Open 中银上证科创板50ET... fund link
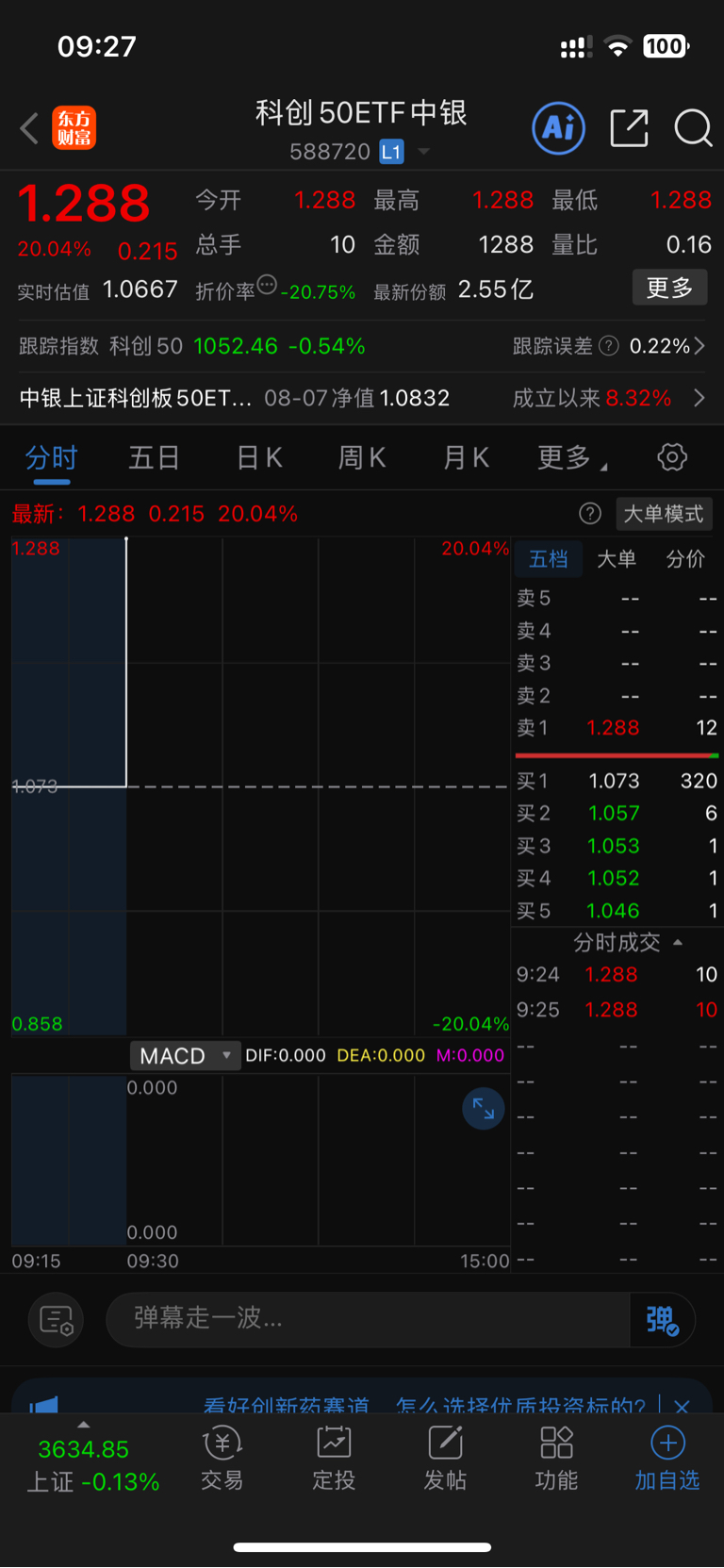This screenshot has height=1568, width=724. pyautogui.click(x=136, y=398)
